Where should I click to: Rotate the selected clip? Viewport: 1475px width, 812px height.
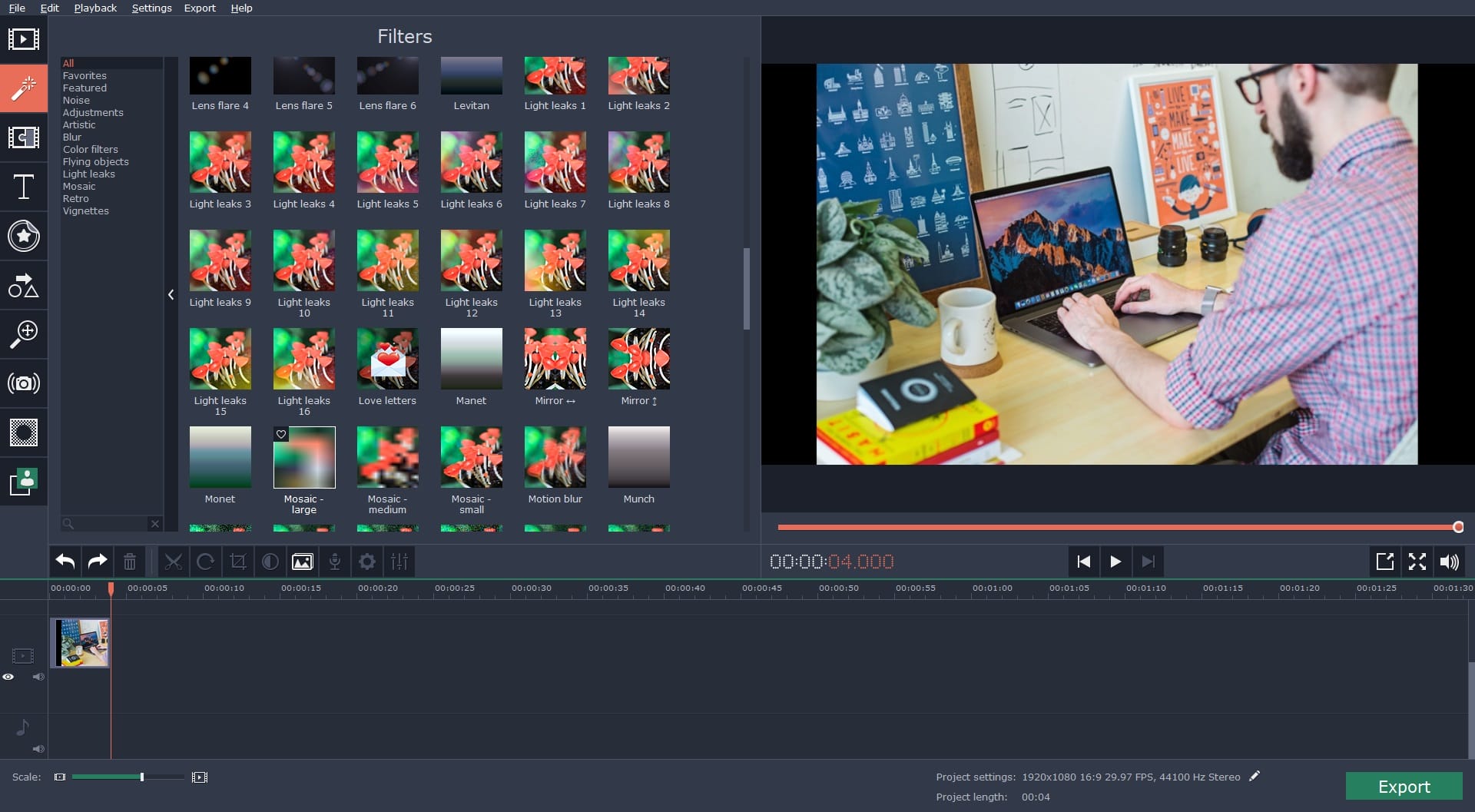pos(206,562)
